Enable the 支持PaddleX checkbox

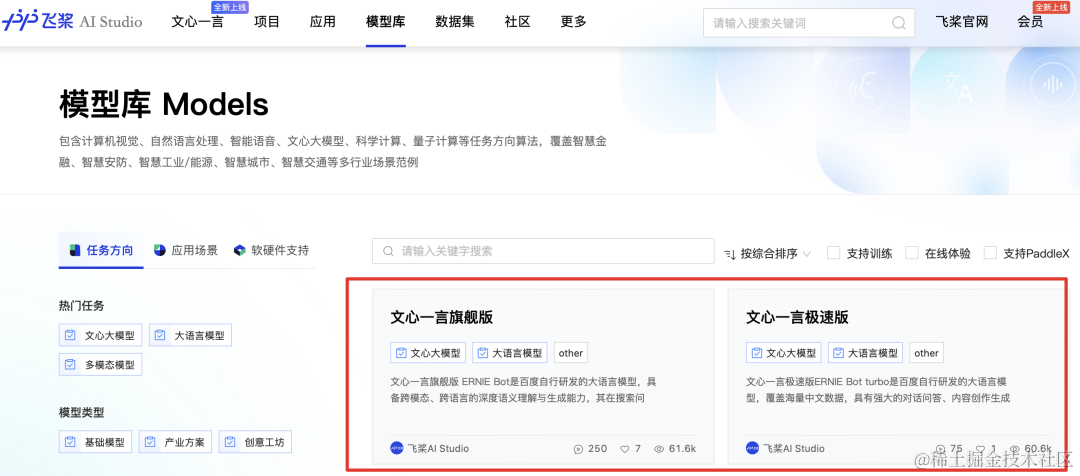[990, 253]
